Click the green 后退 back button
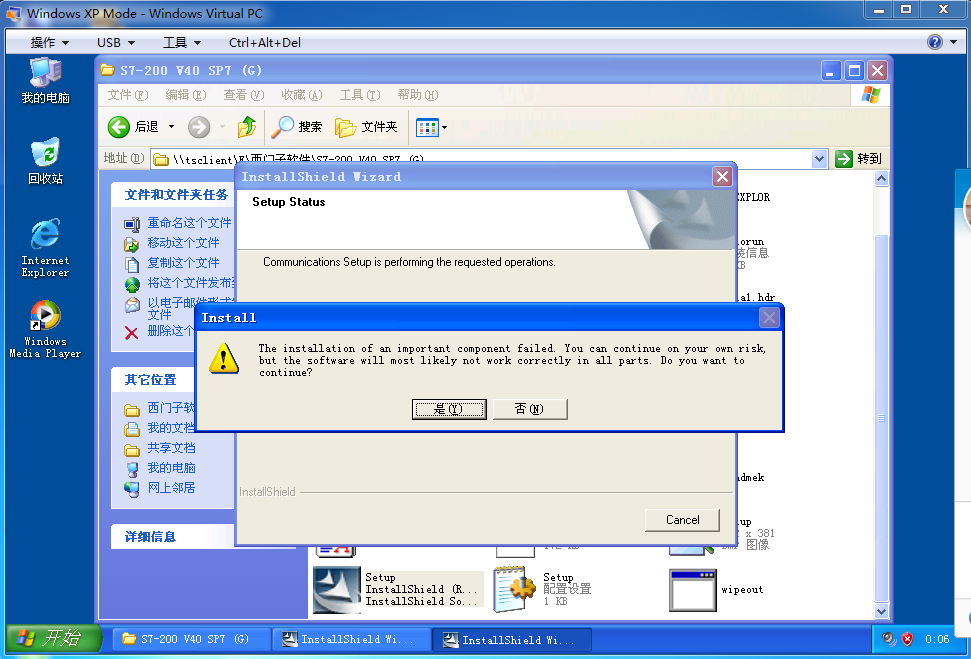The width and height of the screenshot is (971, 659). [x=133, y=127]
